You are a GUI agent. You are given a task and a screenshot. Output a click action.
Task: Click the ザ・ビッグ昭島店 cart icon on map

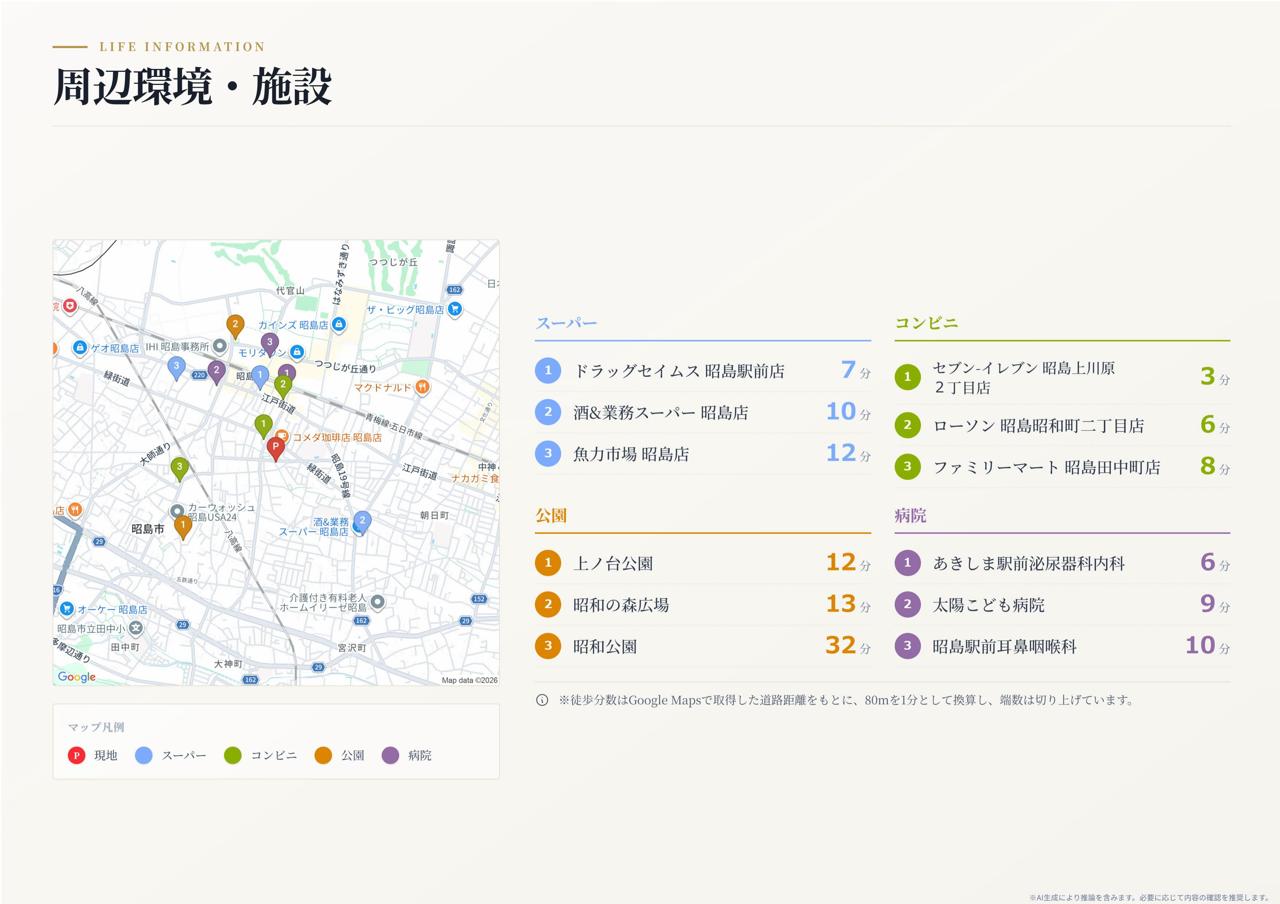click(x=455, y=309)
